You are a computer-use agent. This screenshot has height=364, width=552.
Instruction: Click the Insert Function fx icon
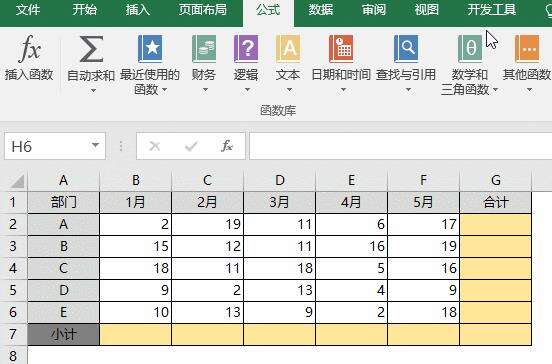29,48
